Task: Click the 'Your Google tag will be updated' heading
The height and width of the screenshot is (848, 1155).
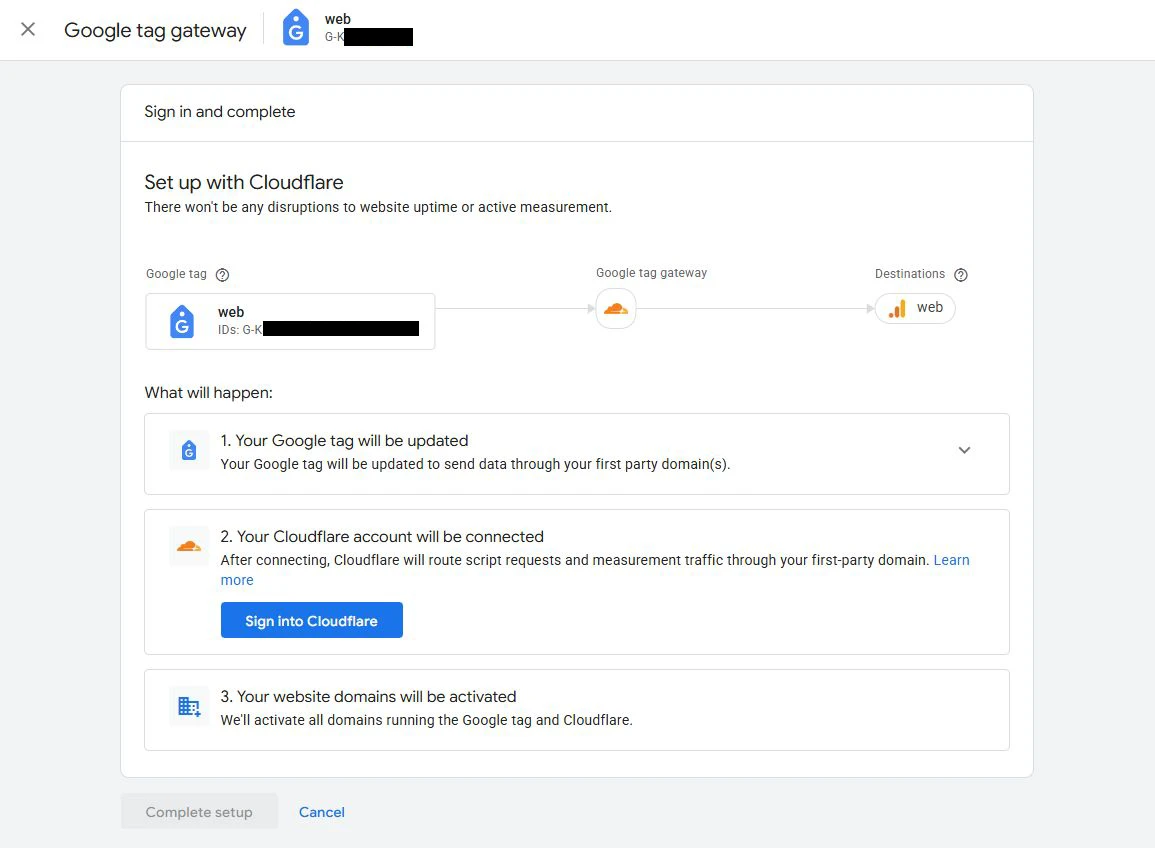Action: (x=344, y=441)
